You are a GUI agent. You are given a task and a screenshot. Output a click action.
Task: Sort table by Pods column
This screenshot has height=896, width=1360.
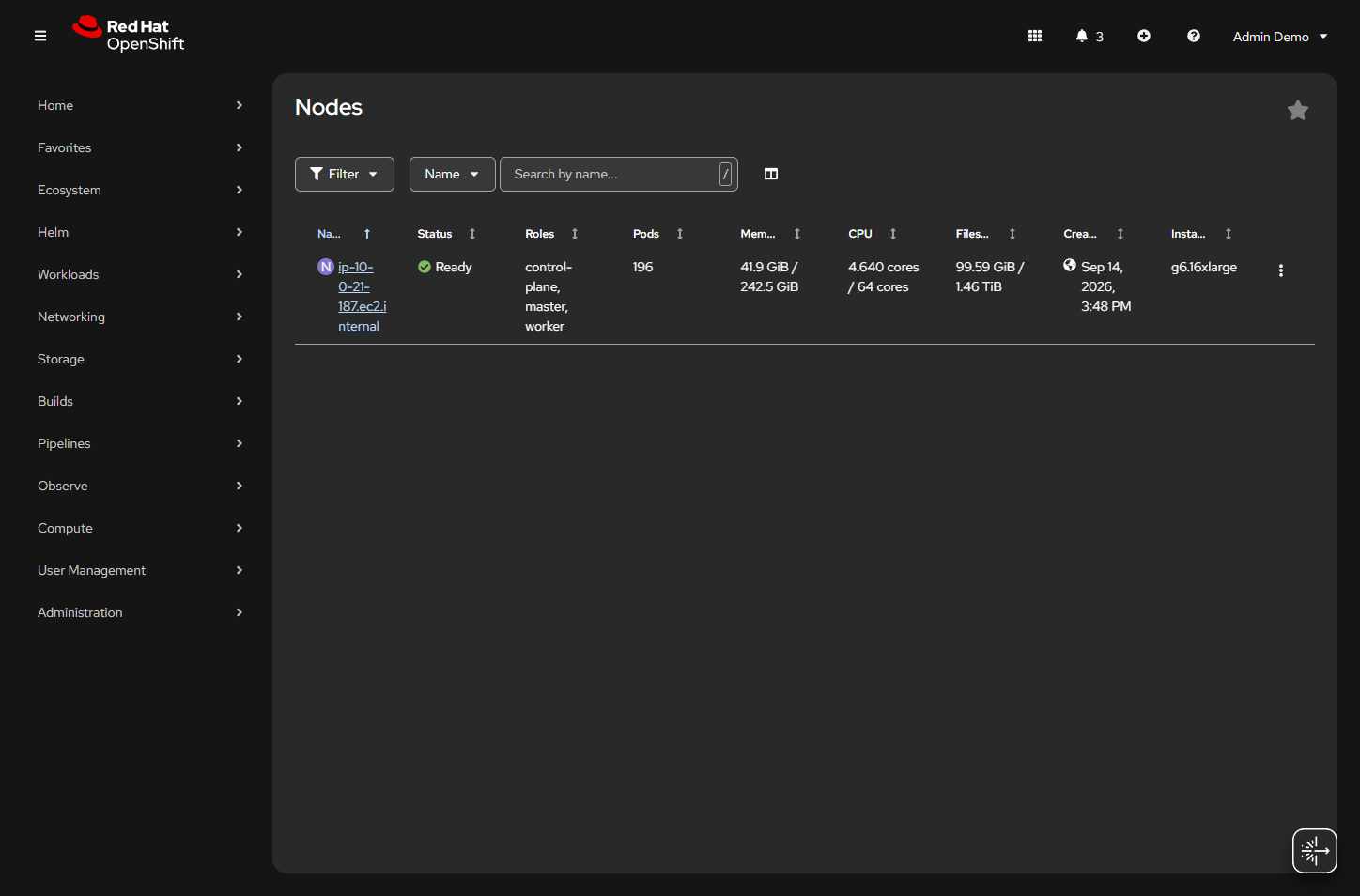(658, 234)
